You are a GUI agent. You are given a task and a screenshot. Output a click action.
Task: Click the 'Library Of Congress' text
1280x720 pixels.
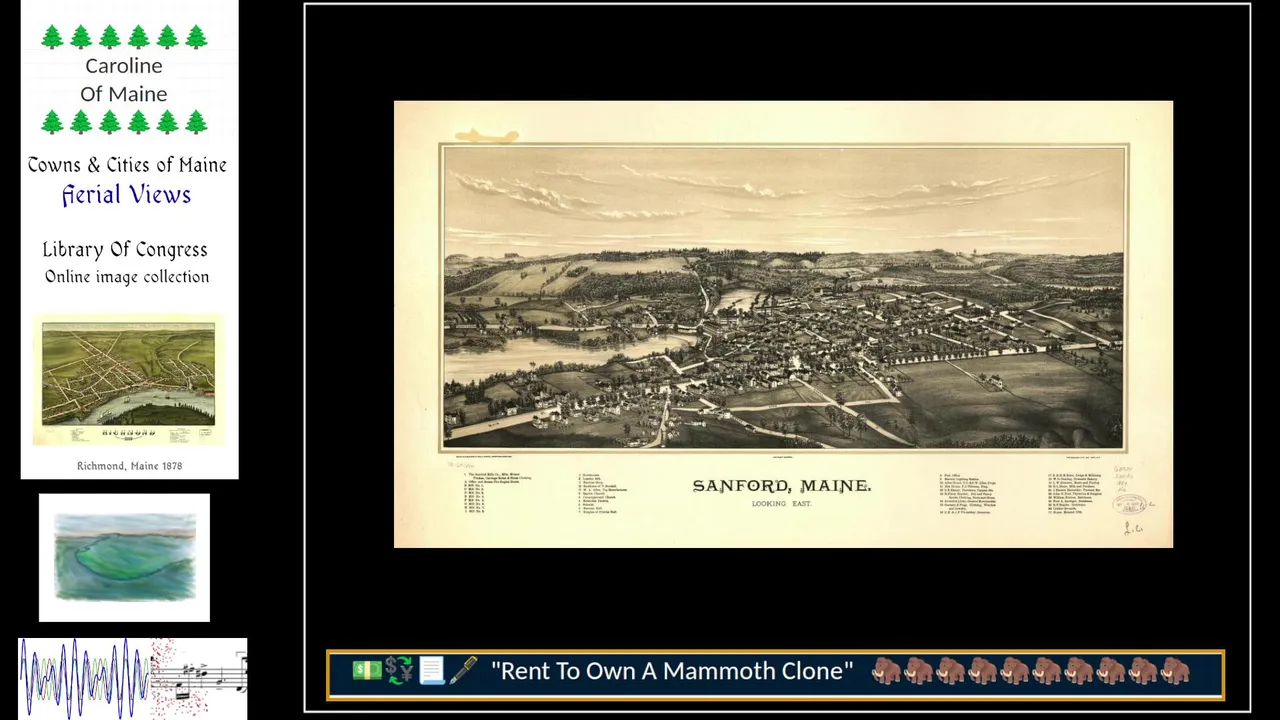point(125,250)
